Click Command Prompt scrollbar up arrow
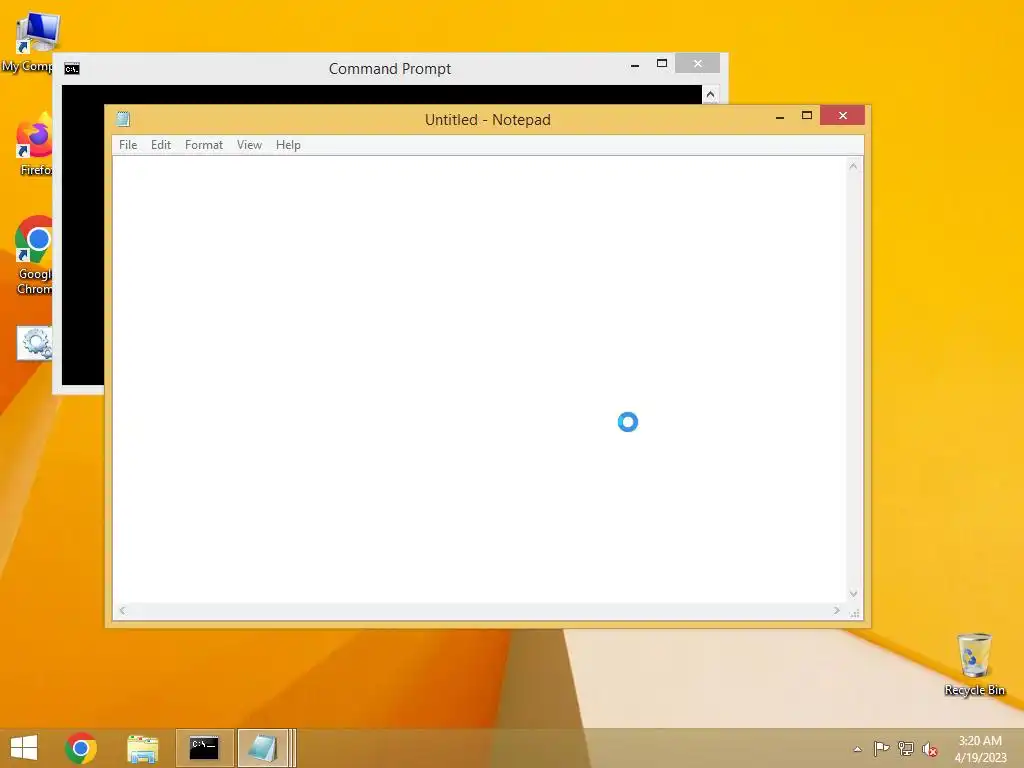The image size is (1024, 768). [711, 95]
